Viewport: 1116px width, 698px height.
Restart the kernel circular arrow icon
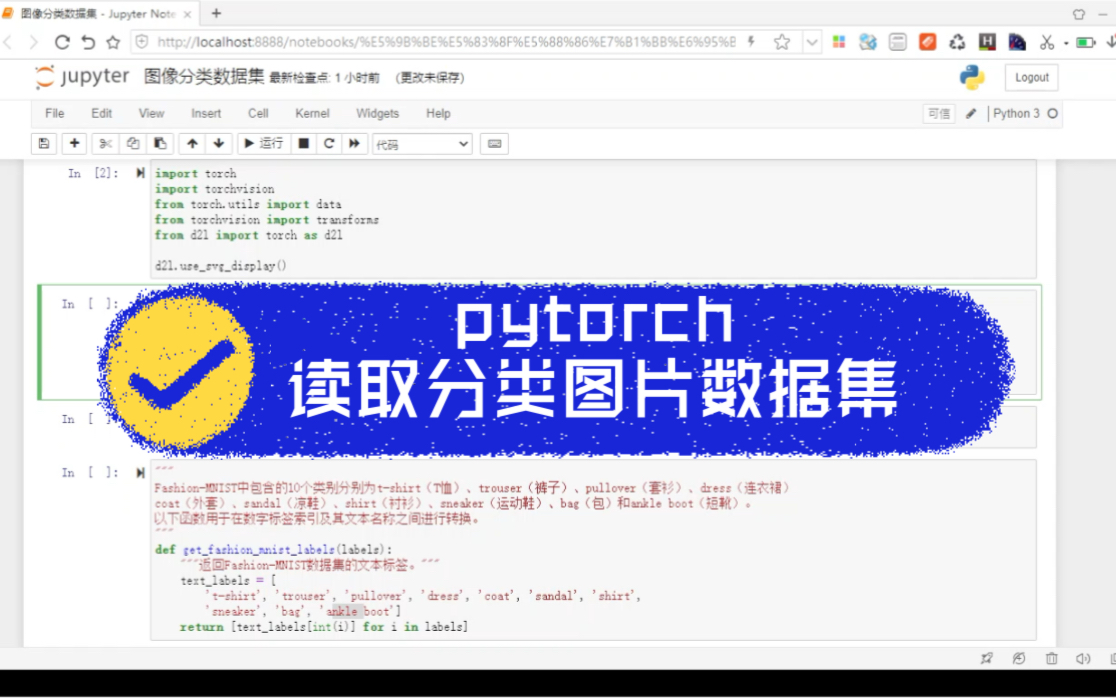click(x=329, y=144)
